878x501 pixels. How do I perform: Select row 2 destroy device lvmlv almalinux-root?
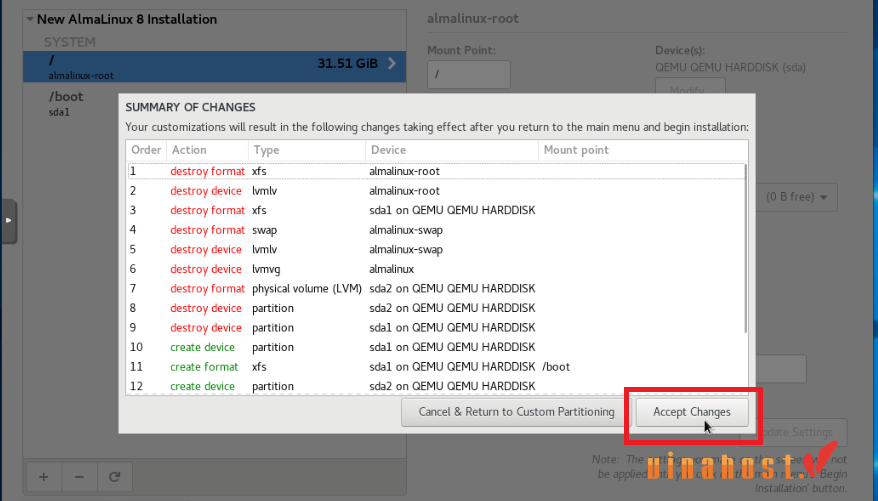coord(436,191)
